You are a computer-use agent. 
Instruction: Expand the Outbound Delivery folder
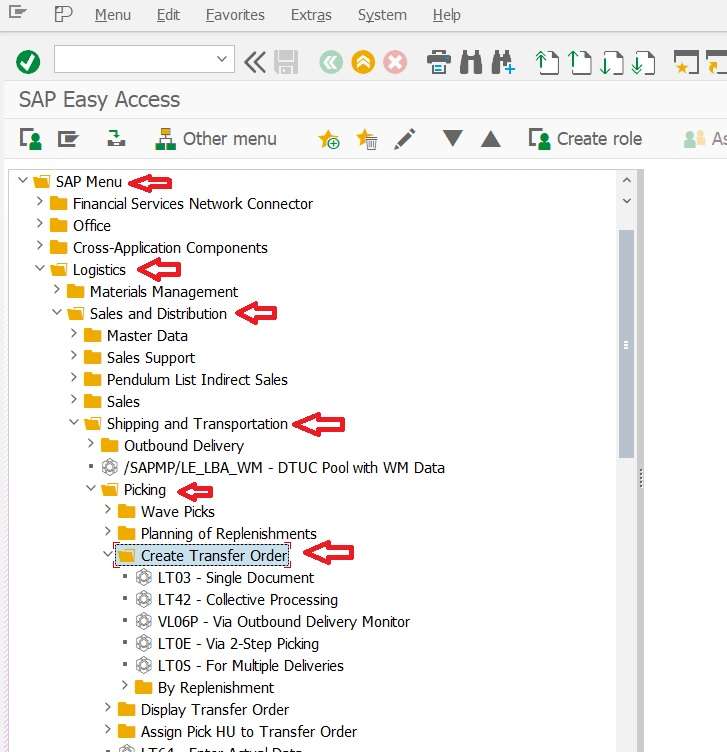[x=91, y=444]
